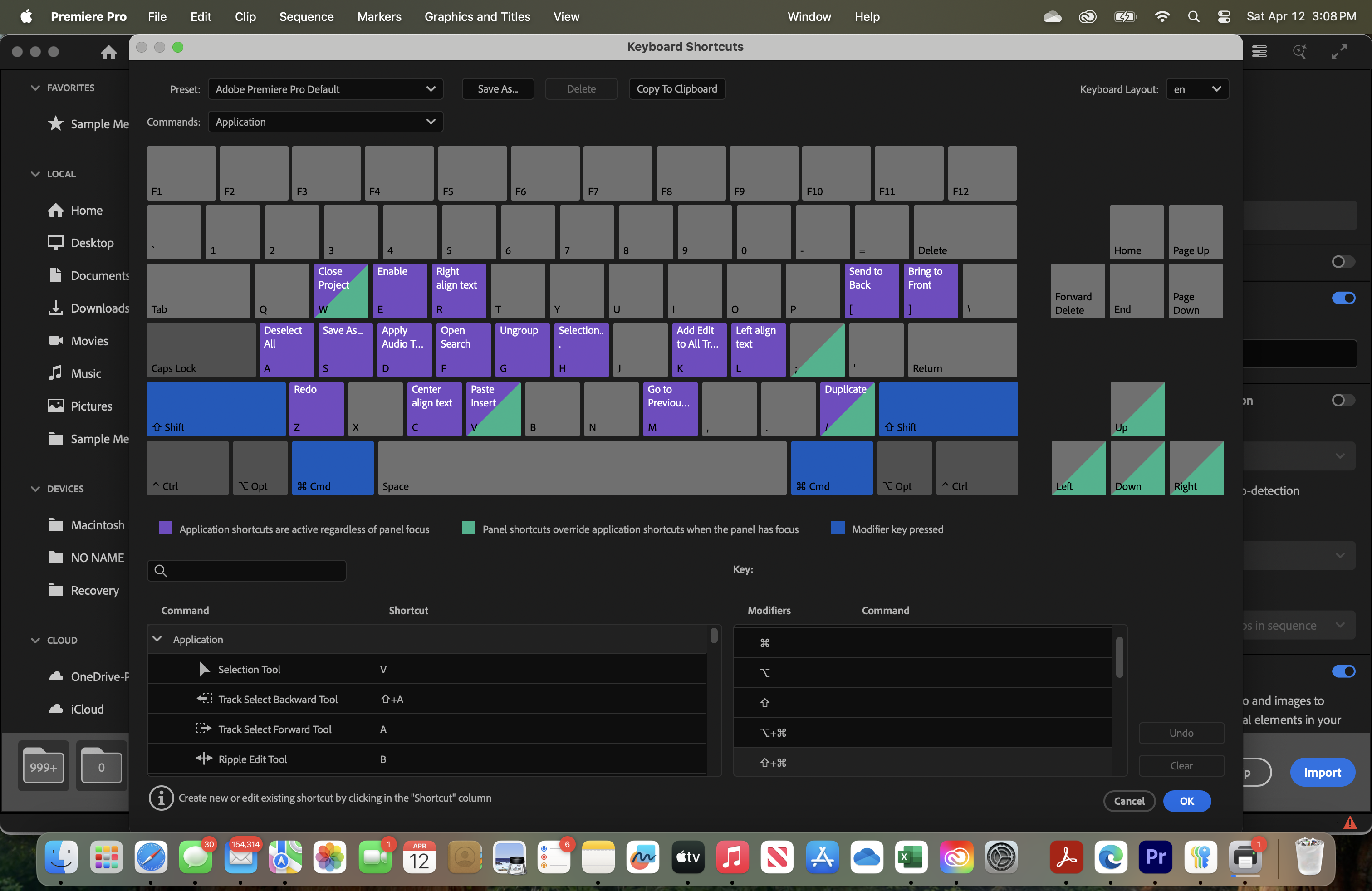Open Control Center in the menu bar
Screen dimensions: 1372x891
[1223, 17]
